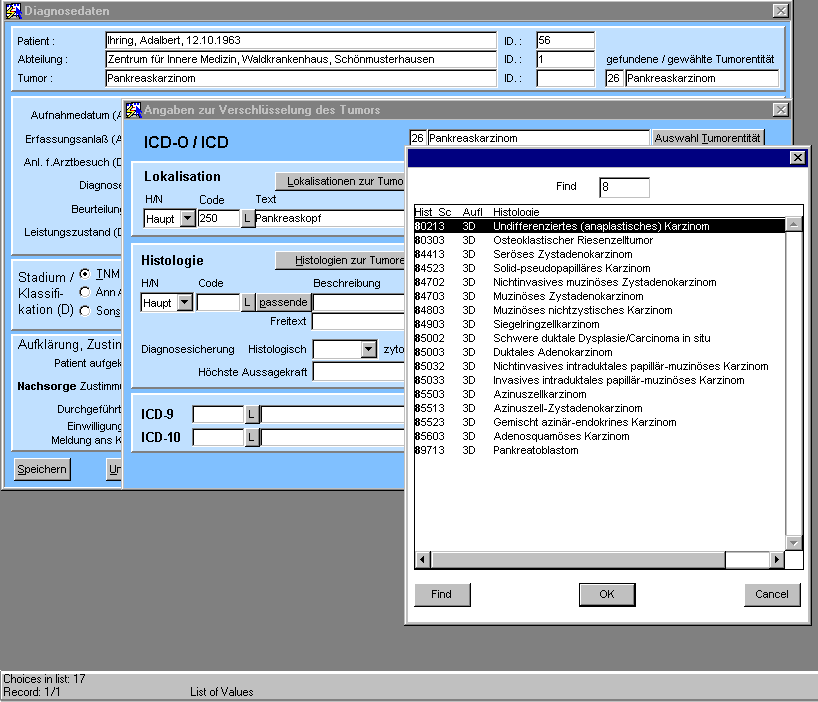The image size is (818, 702).
Task: Choose the Ann Arbor classification radio button
Action: 85,292
